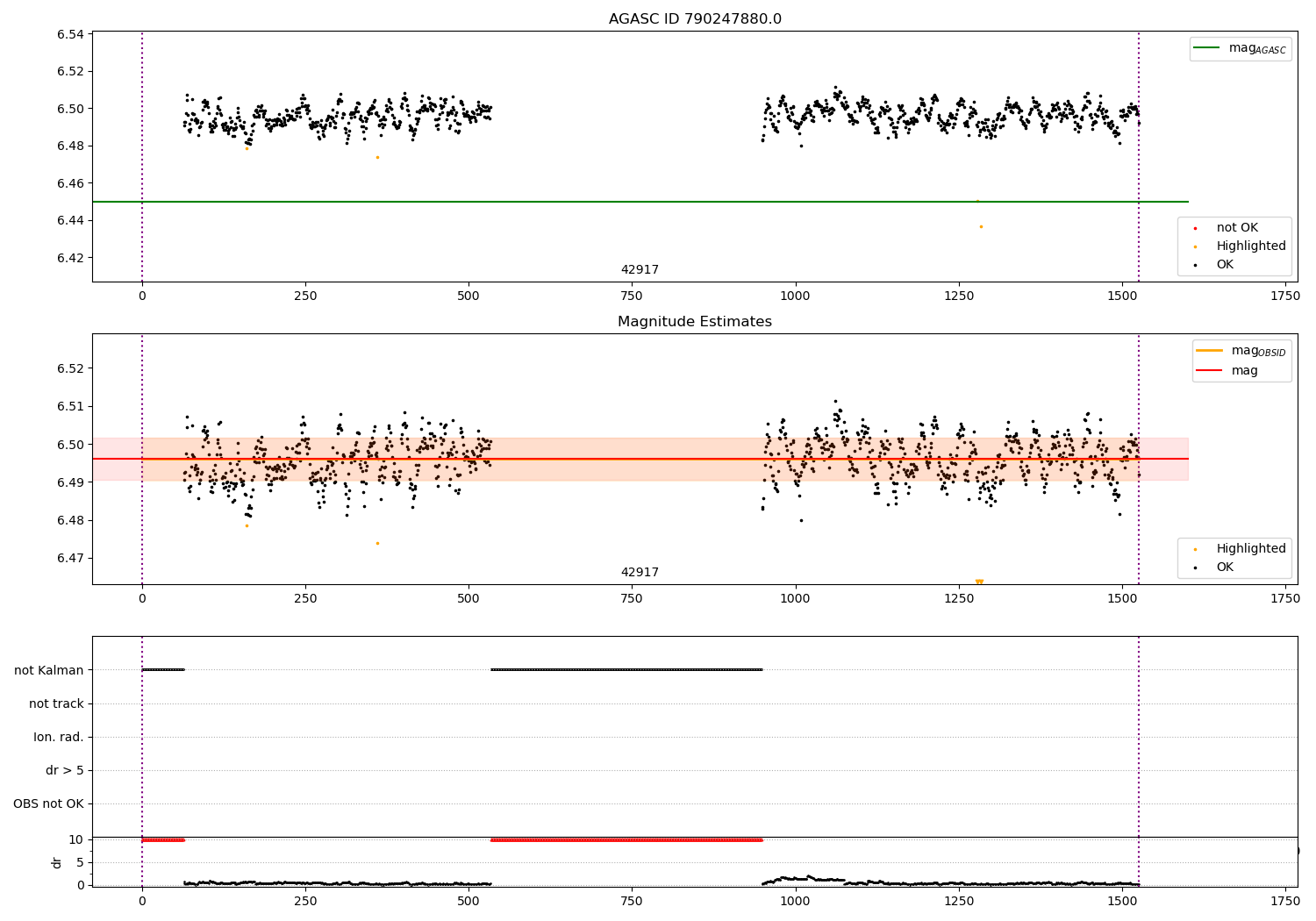Click the 6.51 tick on middle plot y-axis
The height and width of the screenshot is (921, 1316).
point(70,407)
